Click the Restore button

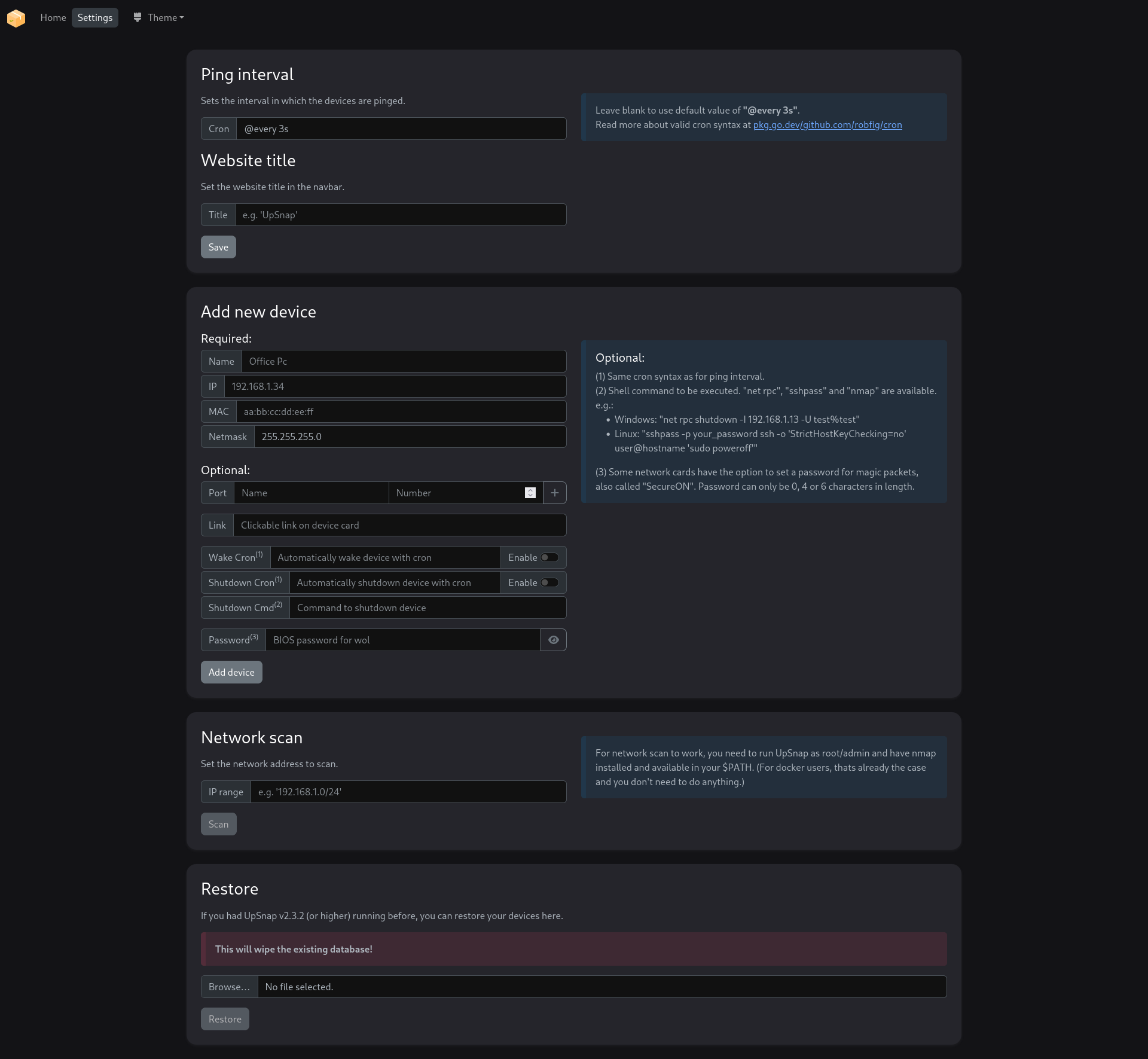point(225,1019)
